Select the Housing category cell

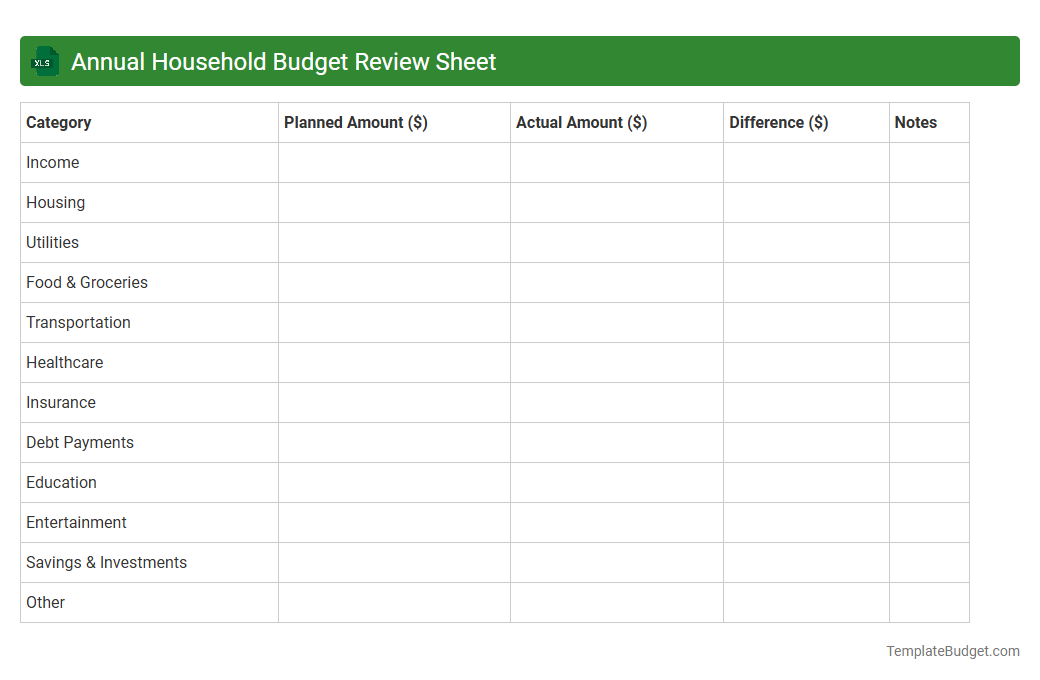click(x=55, y=202)
